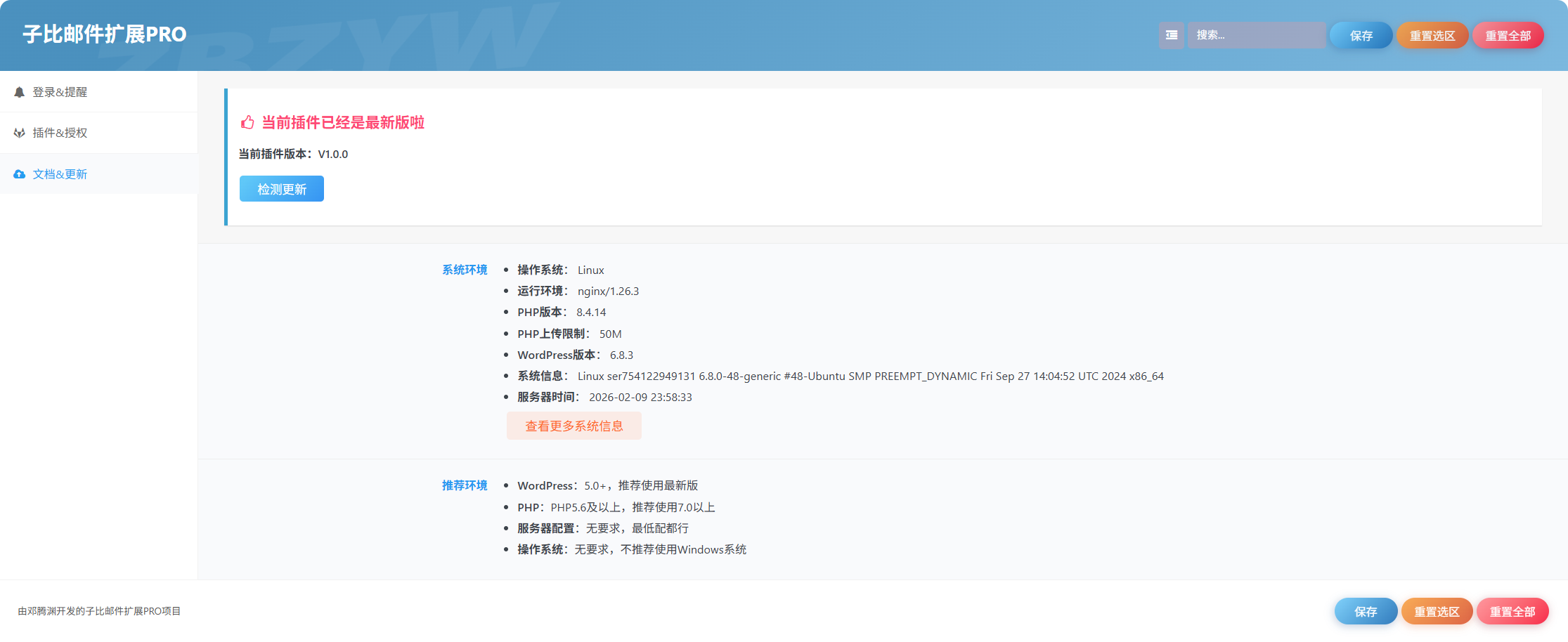The image size is (1568, 642).
Task: Click 查看更多系统信息 button
Action: 574,426
